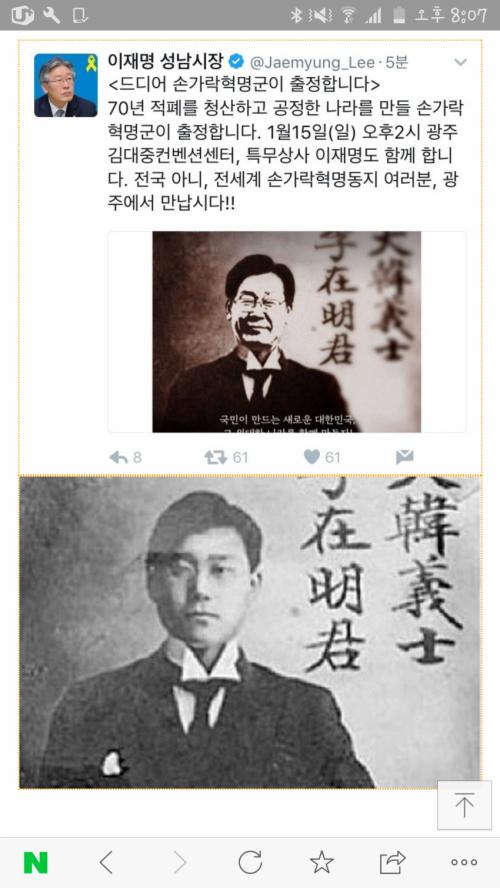500x888 pixels.
Task: Tap the wrench icon in the status bar
Action: [52, 15]
